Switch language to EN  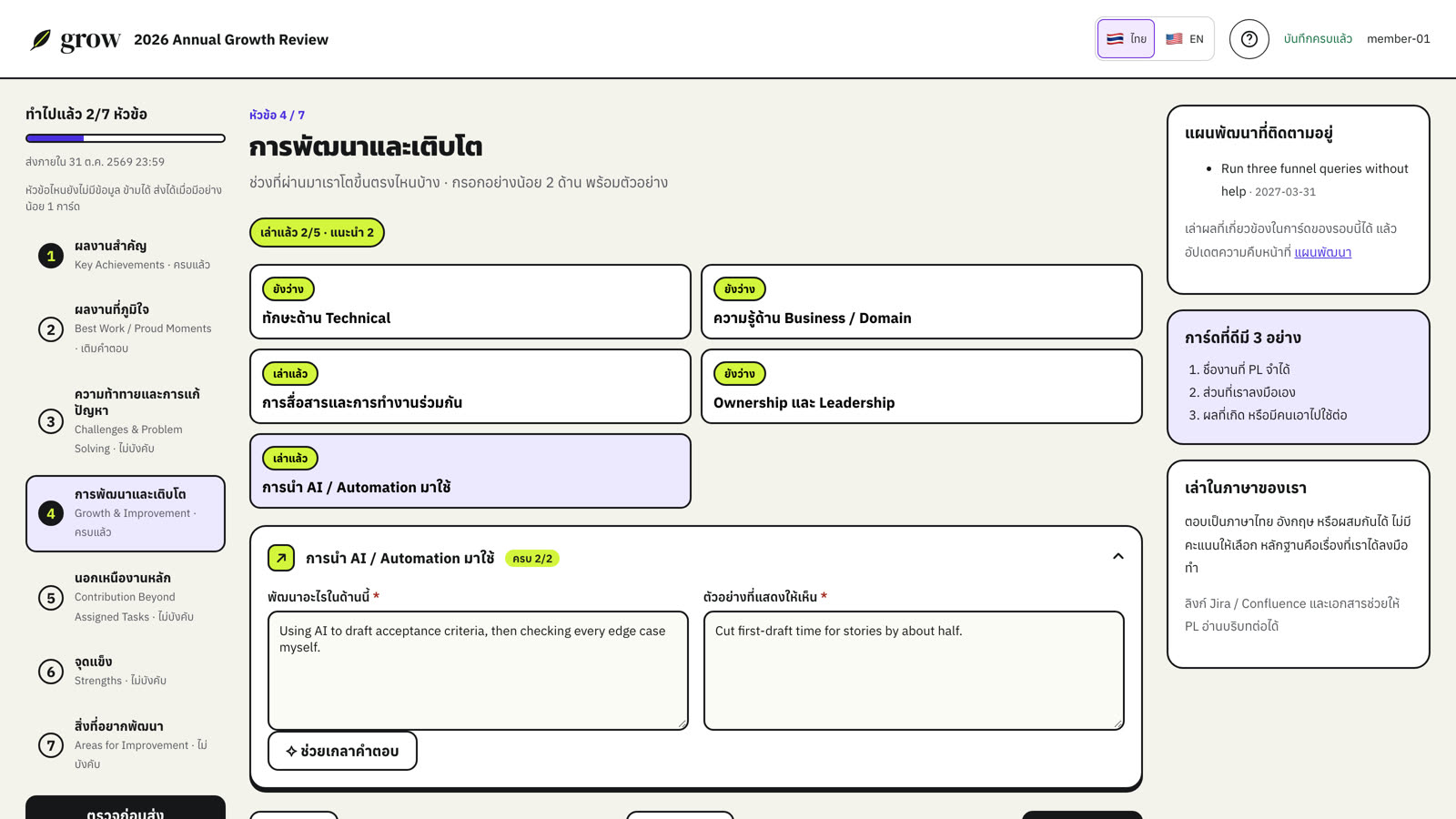point(1184,39)
